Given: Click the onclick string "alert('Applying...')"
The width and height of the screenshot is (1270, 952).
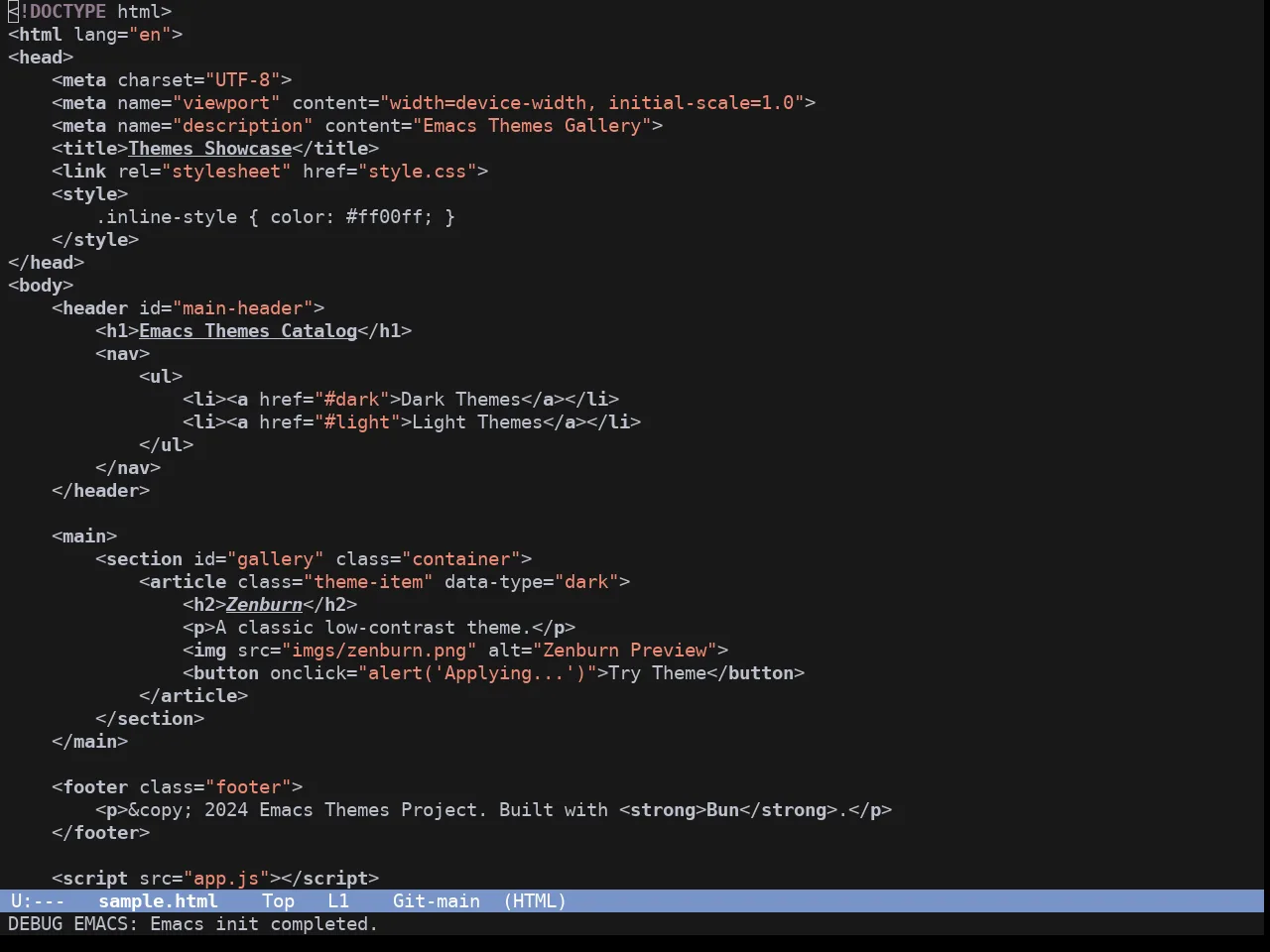Looking at the screenshot, I should pos(477,673).
